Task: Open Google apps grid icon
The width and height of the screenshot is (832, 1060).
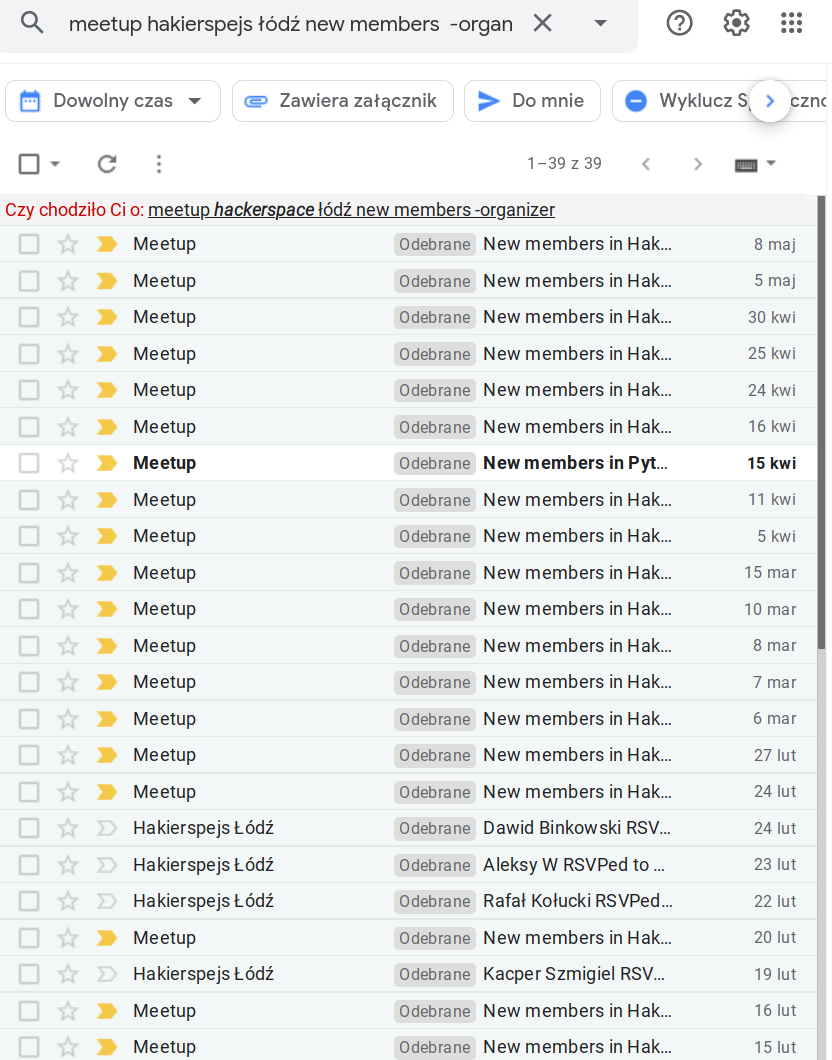Action: (791, 23)
